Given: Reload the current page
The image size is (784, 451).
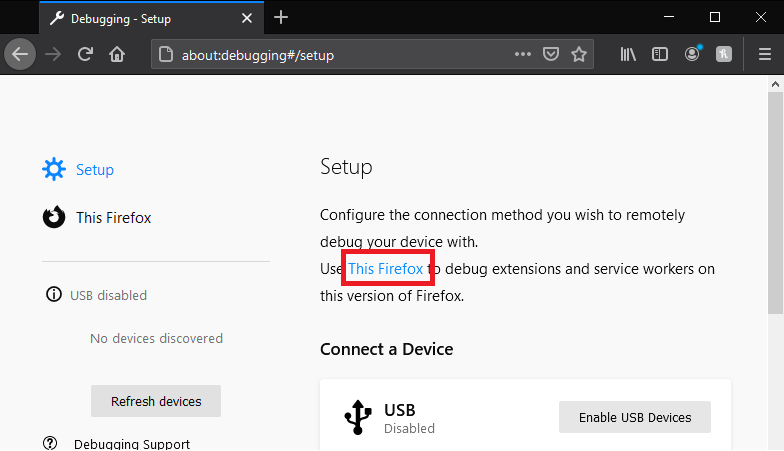Looking at the screenshot, I should [86, 54].
